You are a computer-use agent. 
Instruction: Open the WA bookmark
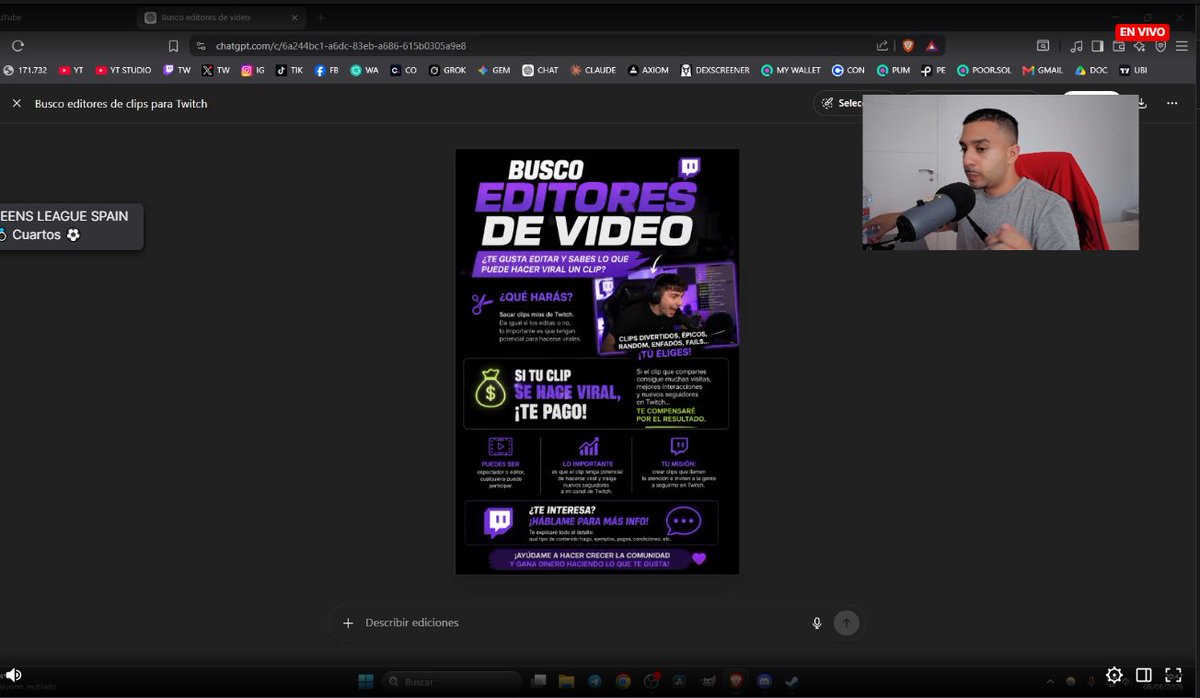pyautogui.click(x=364, y=70)
